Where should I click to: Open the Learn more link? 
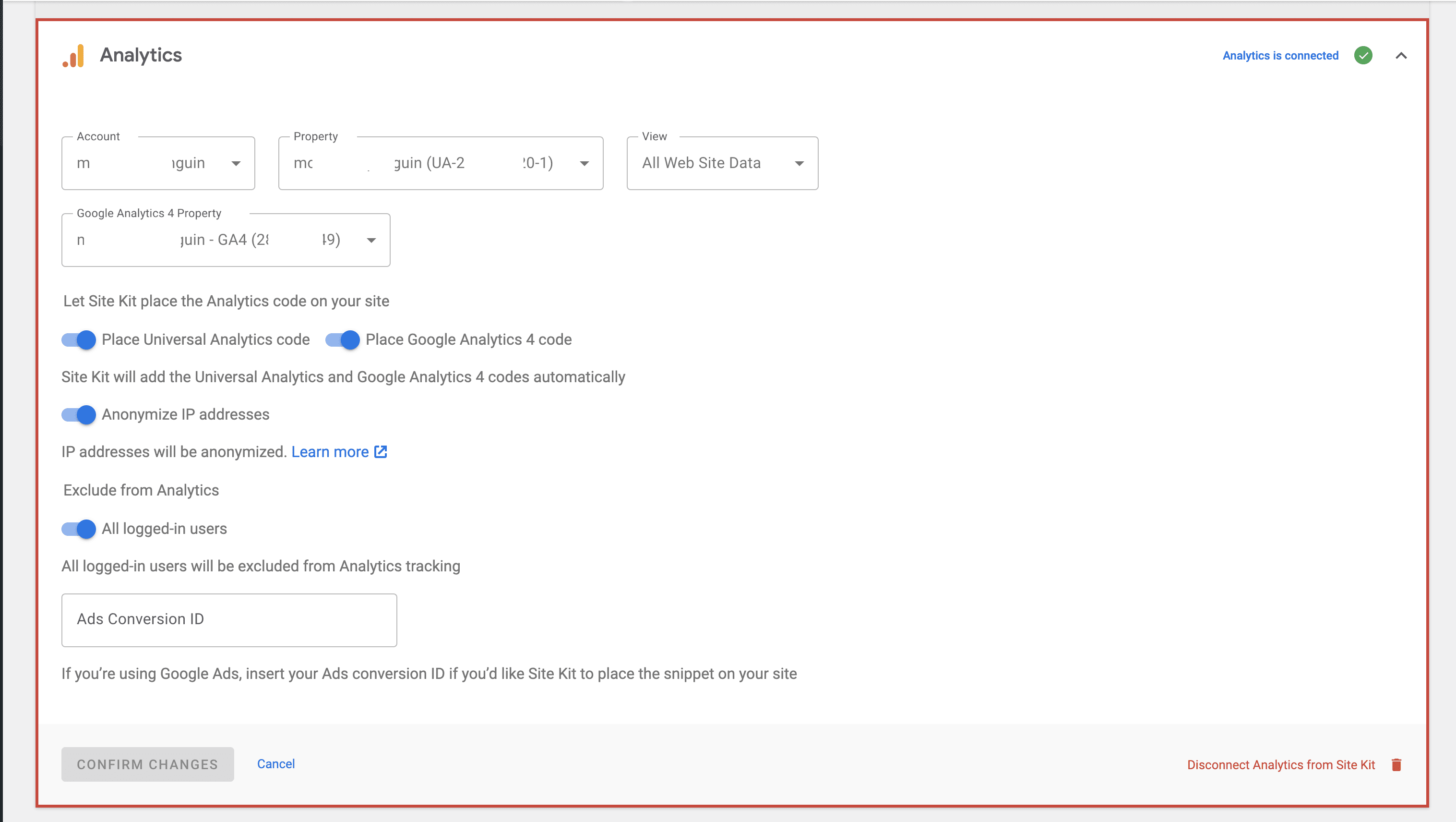(330, 452)
